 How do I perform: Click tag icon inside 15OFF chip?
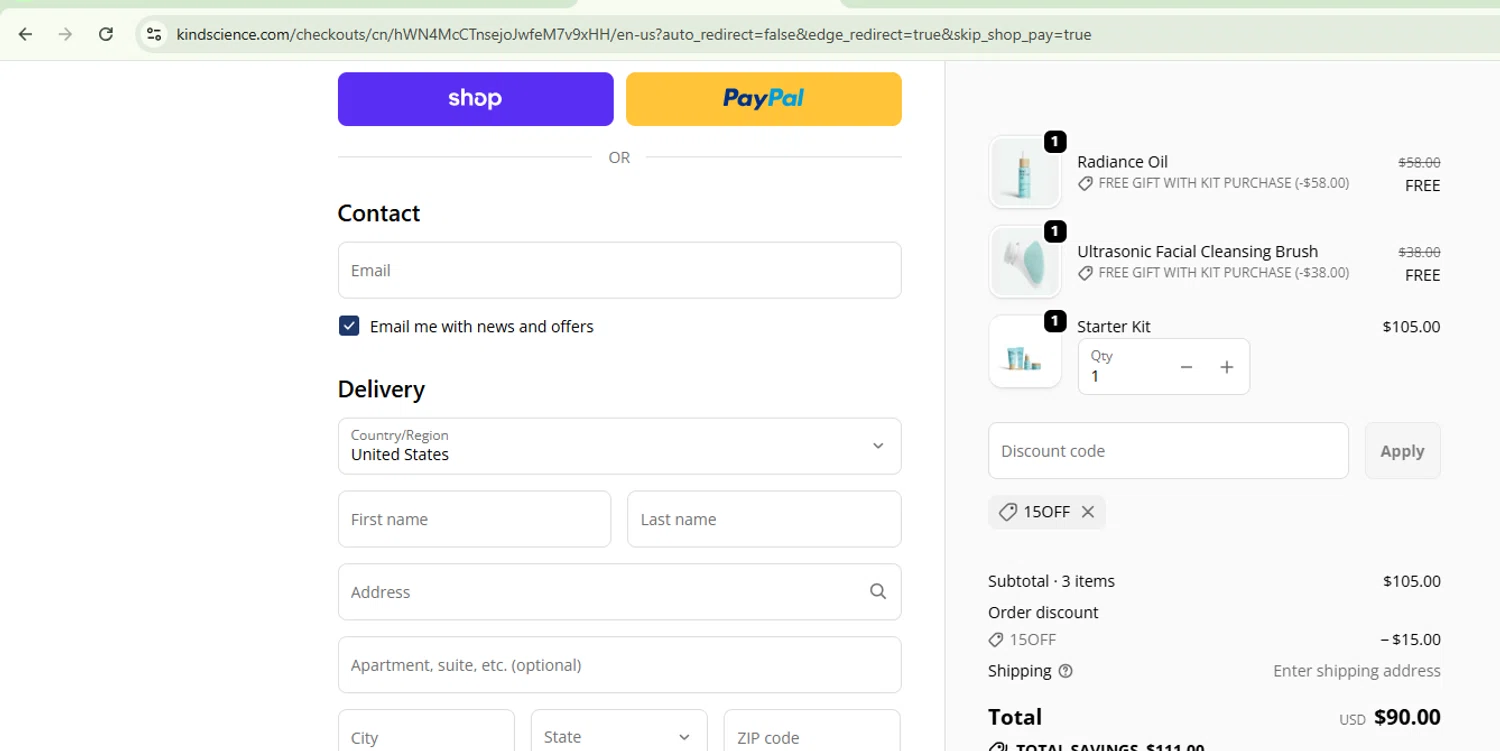(1008, 512)
